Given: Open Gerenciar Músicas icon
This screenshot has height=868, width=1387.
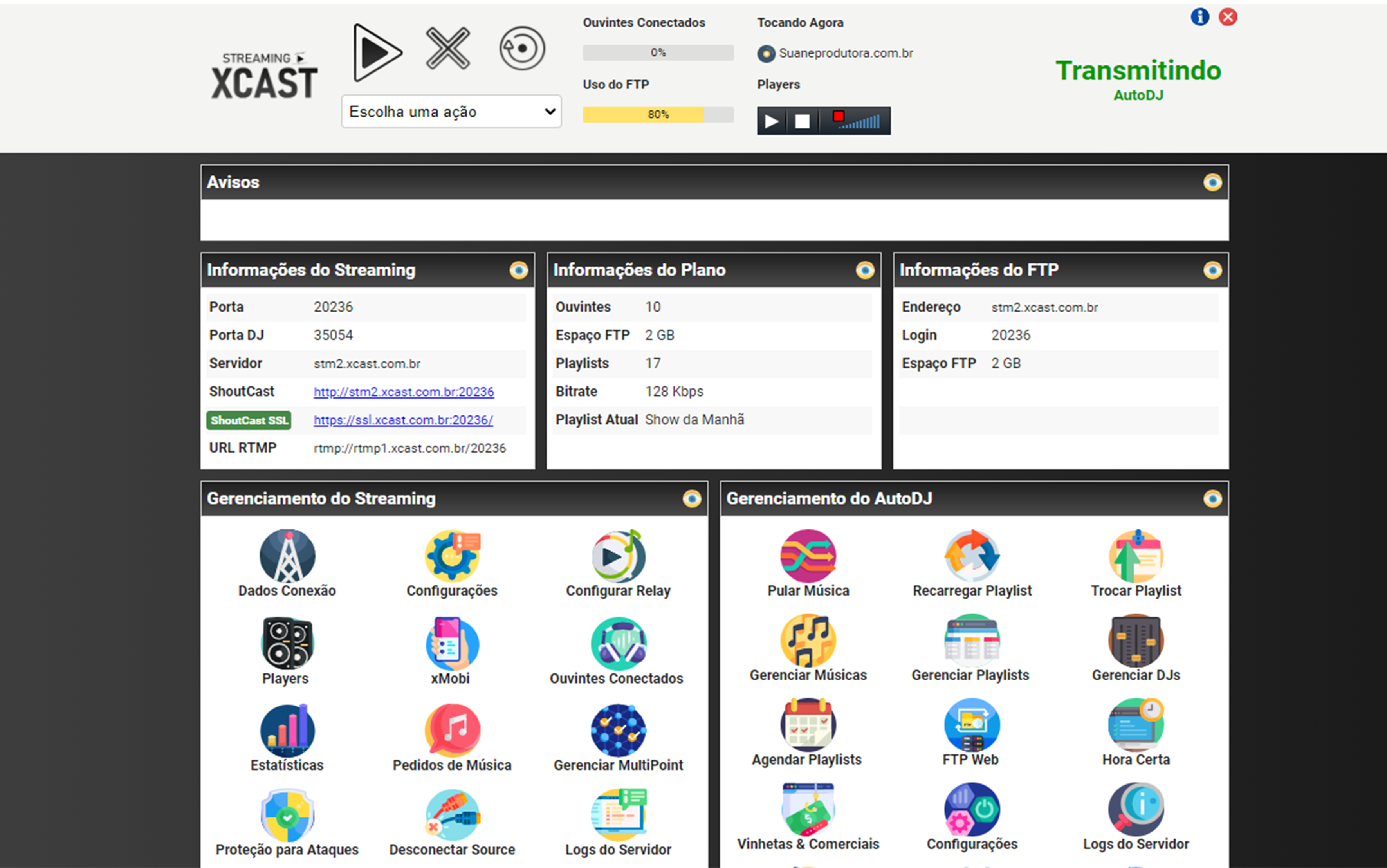Looking at the screenshot, I should point(808,640).
